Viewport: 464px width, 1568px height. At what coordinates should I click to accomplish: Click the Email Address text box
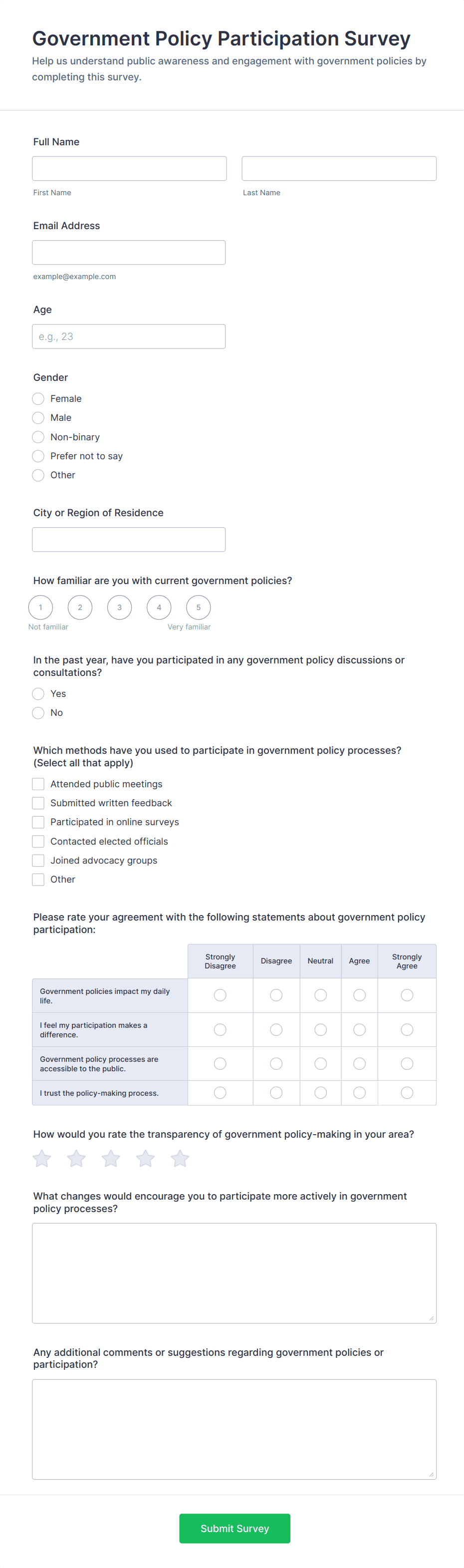tap(129, 253)
